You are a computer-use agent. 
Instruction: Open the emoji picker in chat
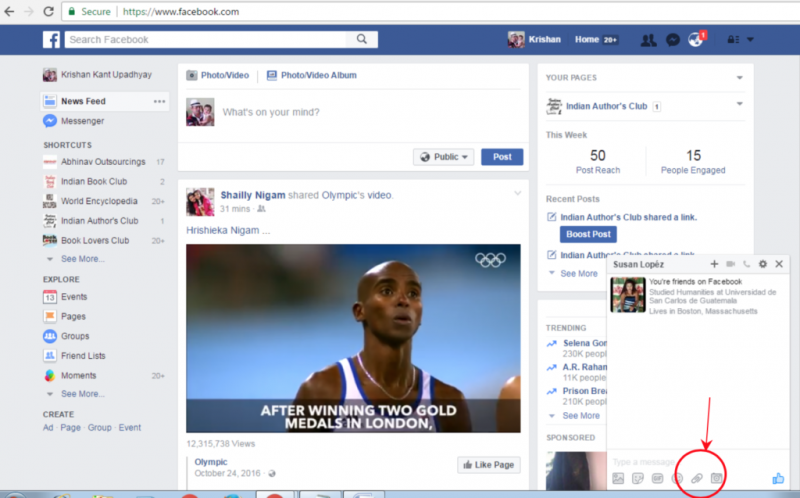point(677,478)
